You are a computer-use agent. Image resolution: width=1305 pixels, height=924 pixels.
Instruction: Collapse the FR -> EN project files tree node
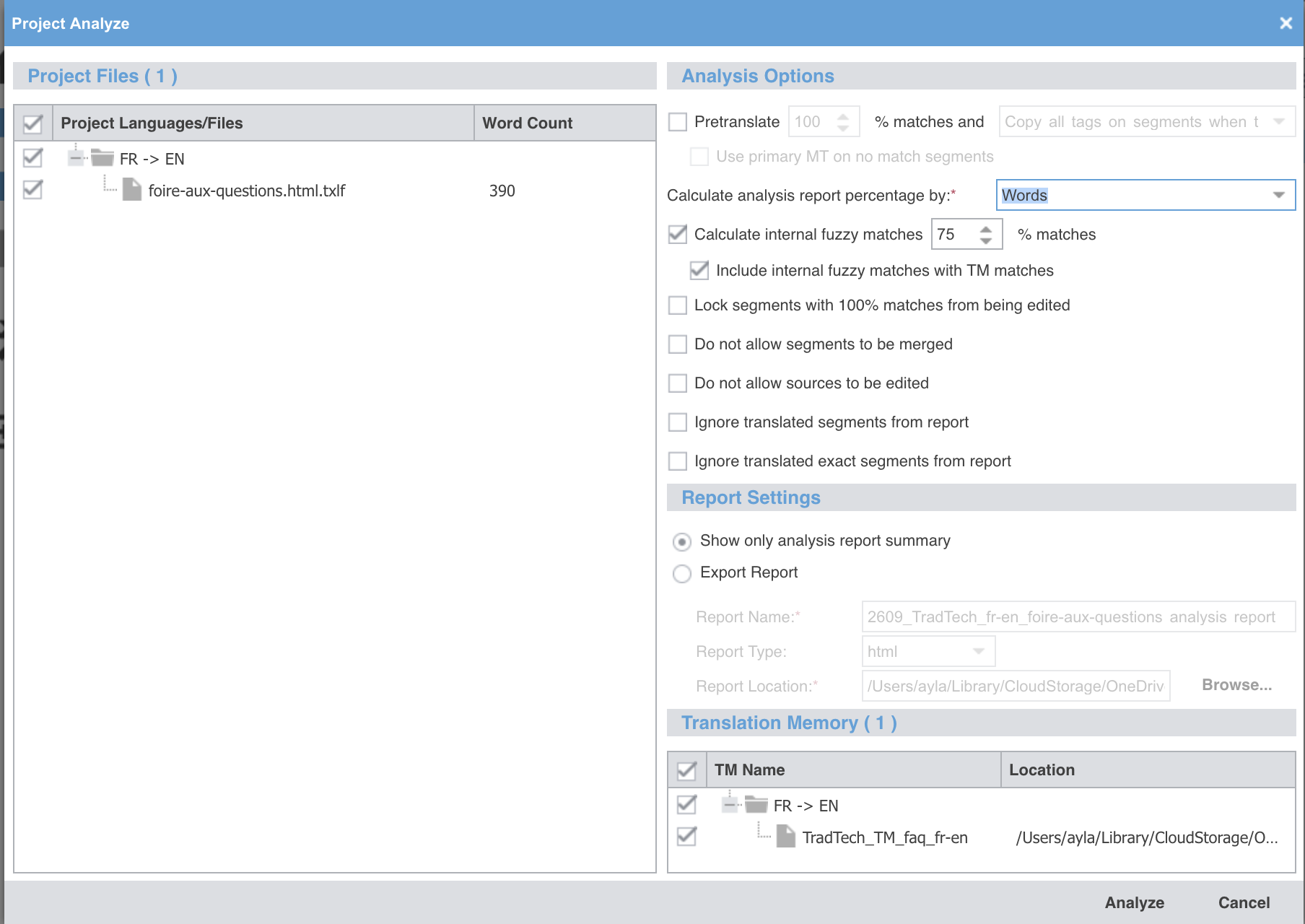coord(76,158)
